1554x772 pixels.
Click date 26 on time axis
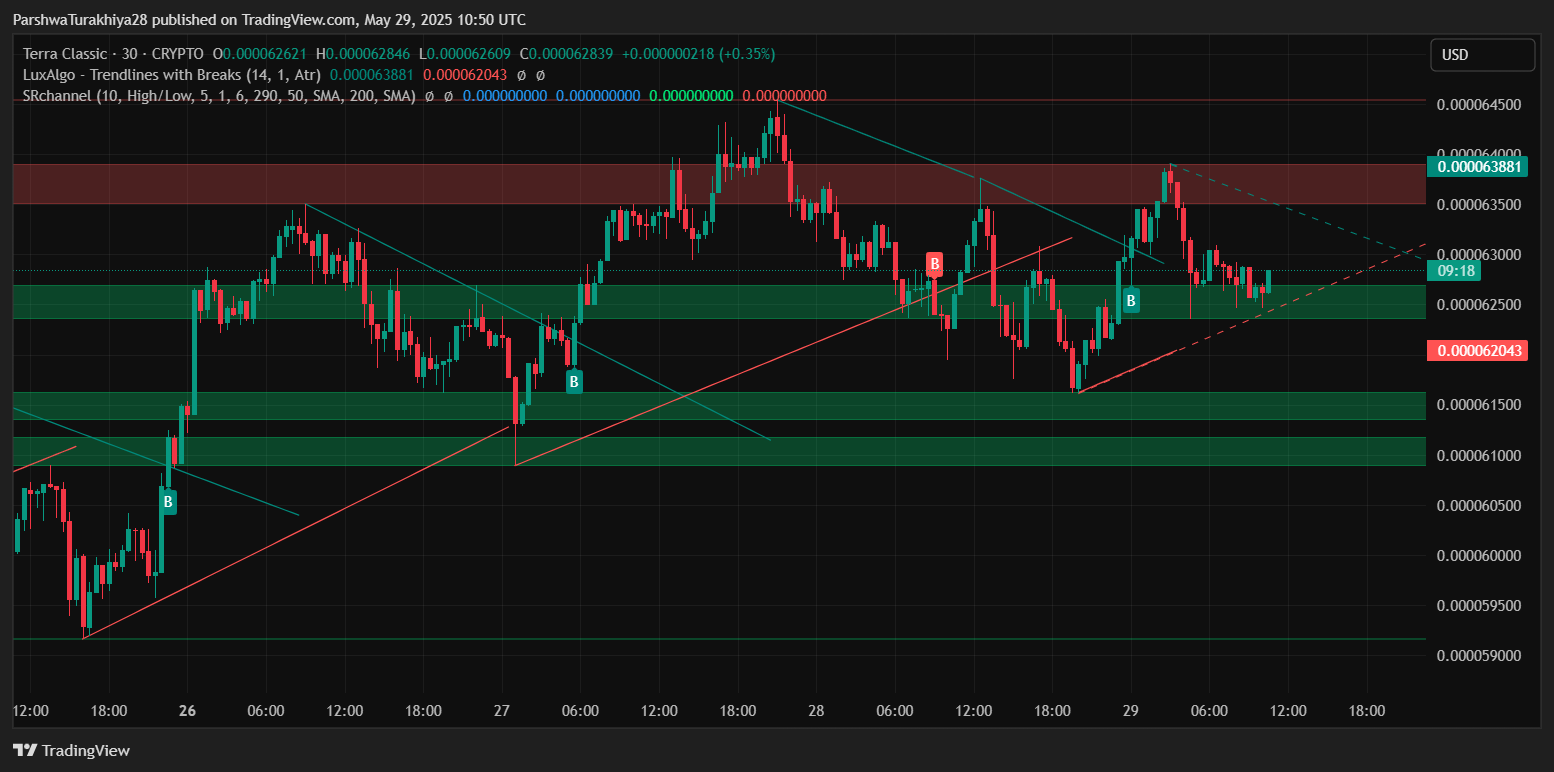(x=187, y=711)
